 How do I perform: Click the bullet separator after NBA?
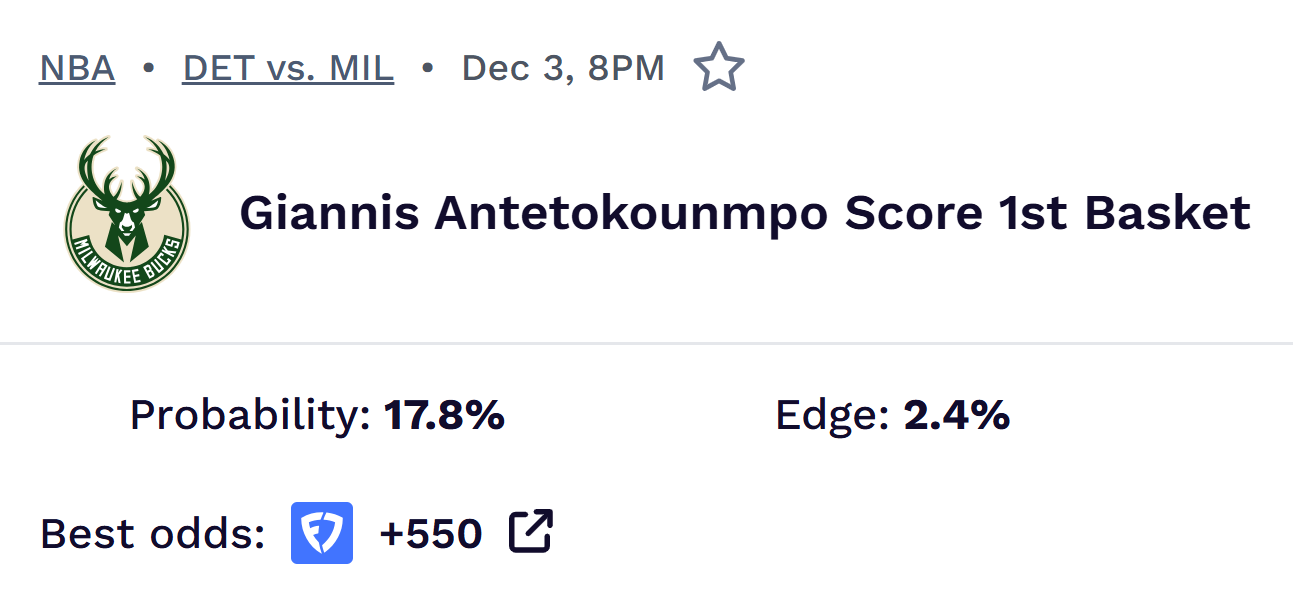pyautogui.click(x=148, y=69)
